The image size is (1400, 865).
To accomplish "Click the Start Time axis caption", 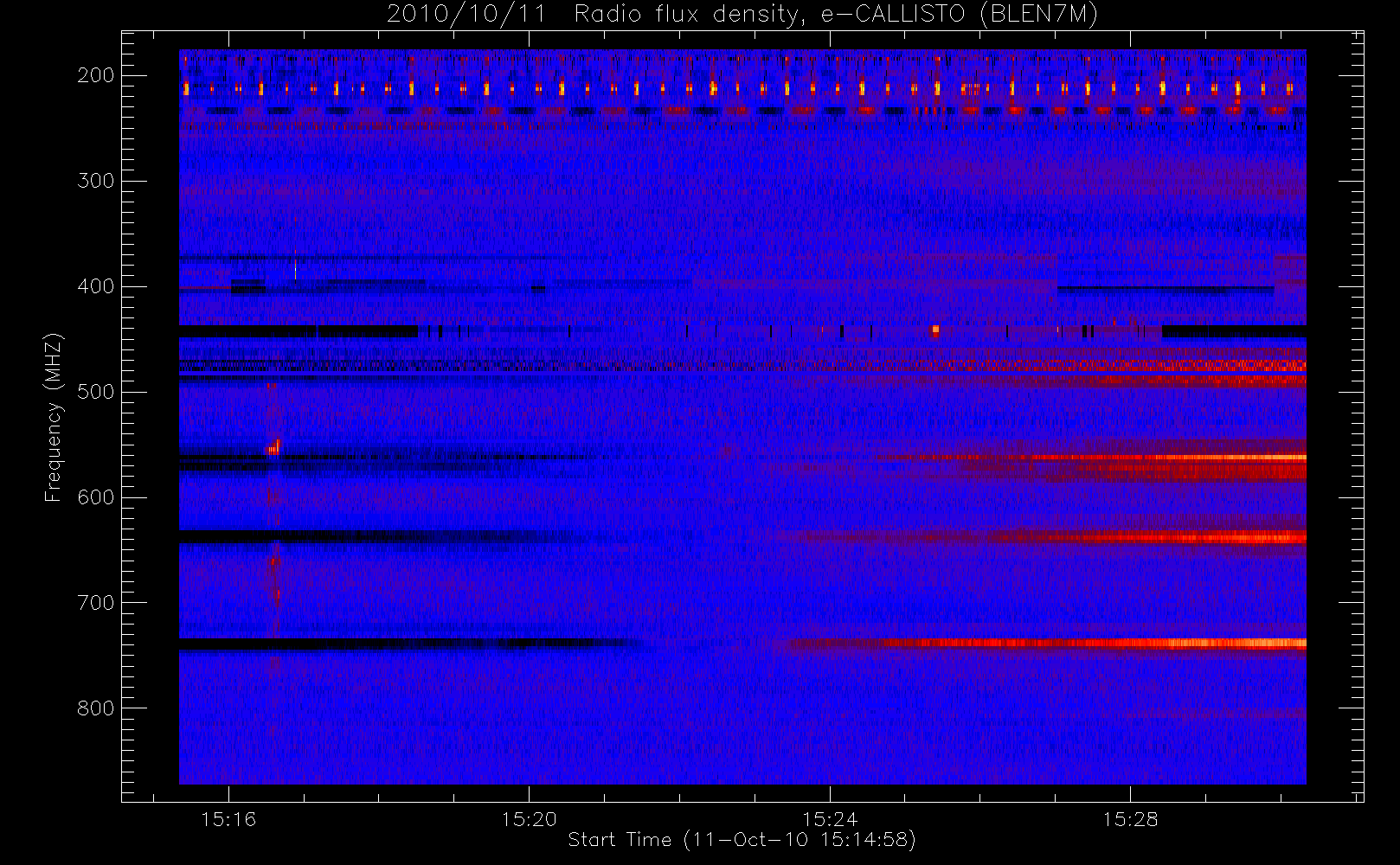I will [742, 840].
